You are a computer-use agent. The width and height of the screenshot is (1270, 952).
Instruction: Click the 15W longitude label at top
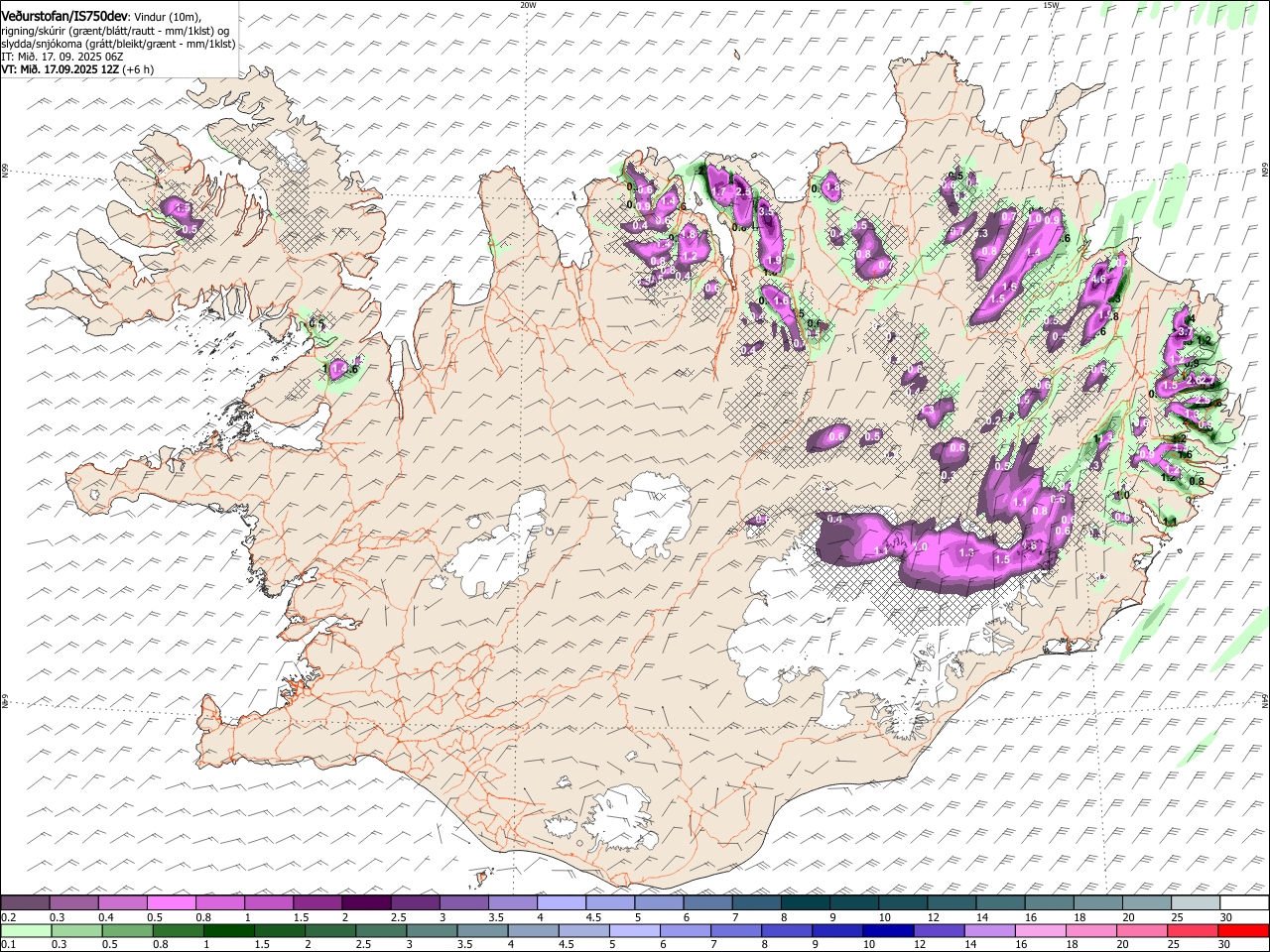pos(1051,5)
